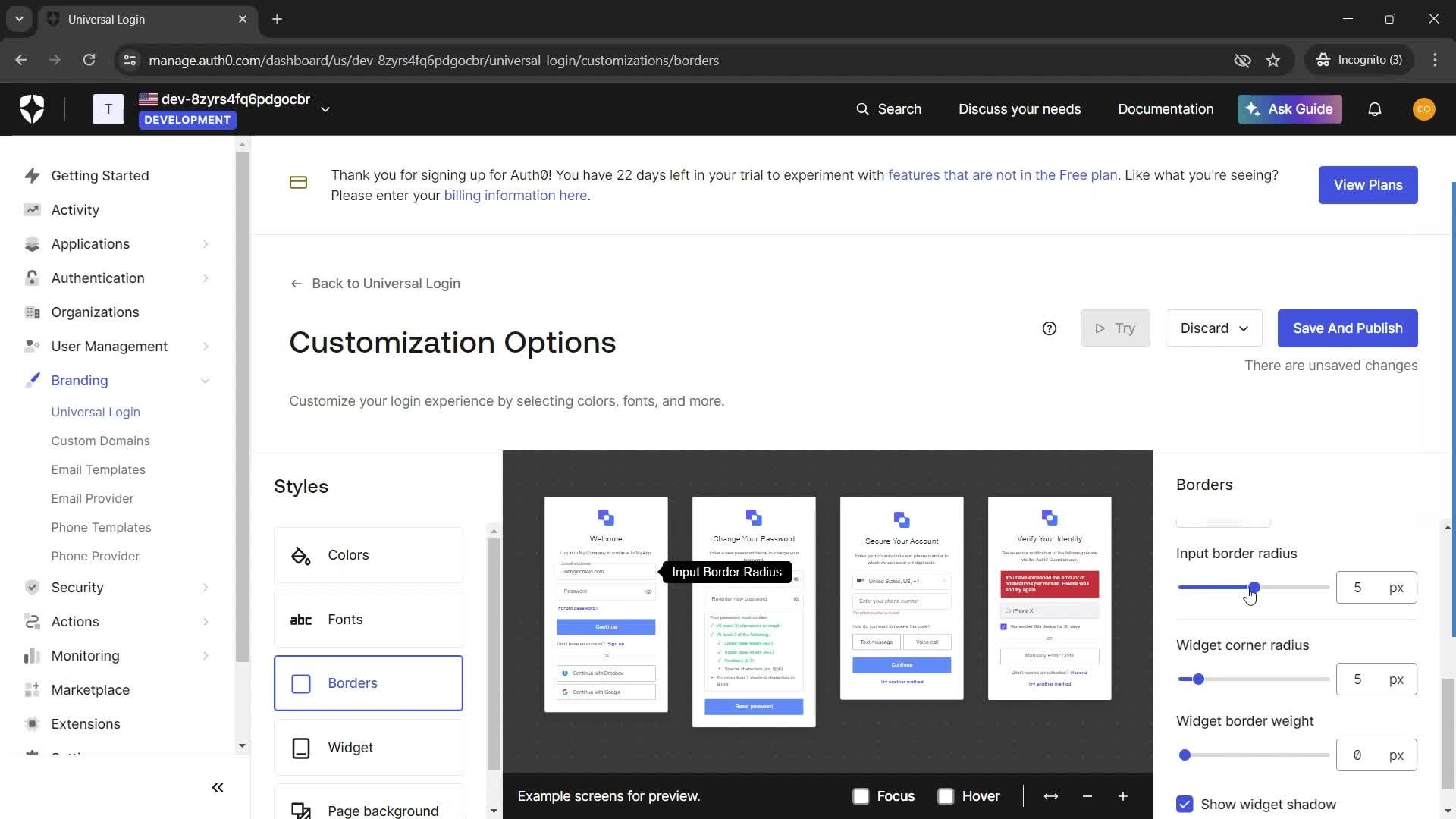
Task: Click the Widget border weight slider handle
Action: tap(1185, 755)
